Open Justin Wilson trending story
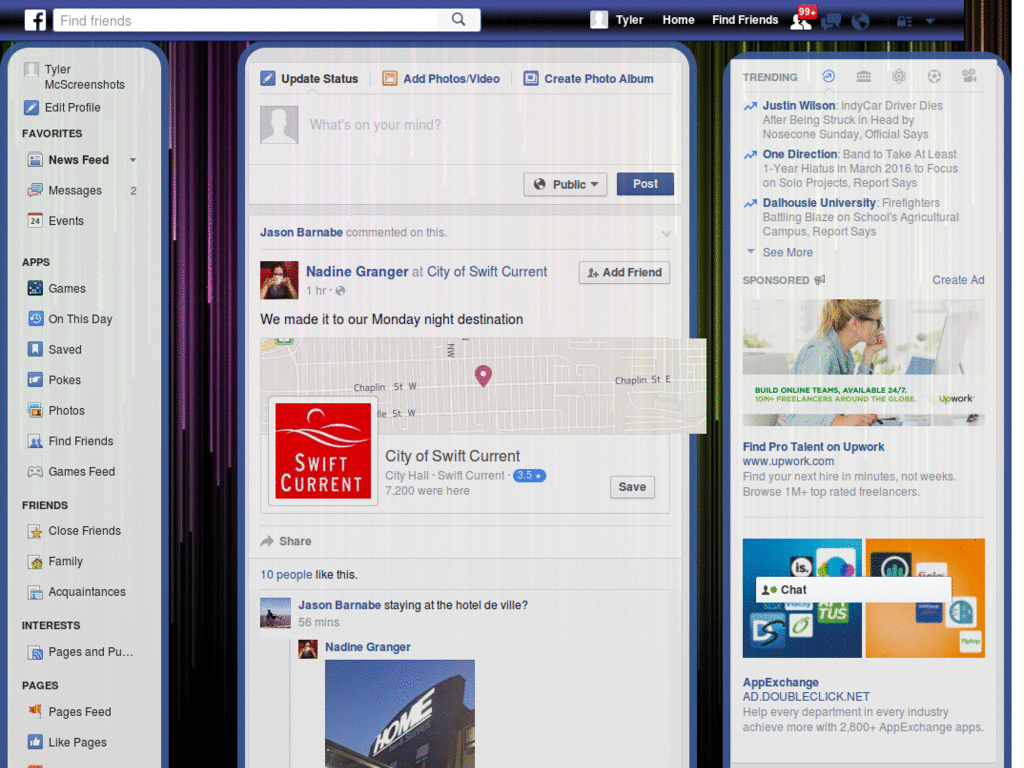Viewport: 1024px width, 768px height. [x=799, y=105]
